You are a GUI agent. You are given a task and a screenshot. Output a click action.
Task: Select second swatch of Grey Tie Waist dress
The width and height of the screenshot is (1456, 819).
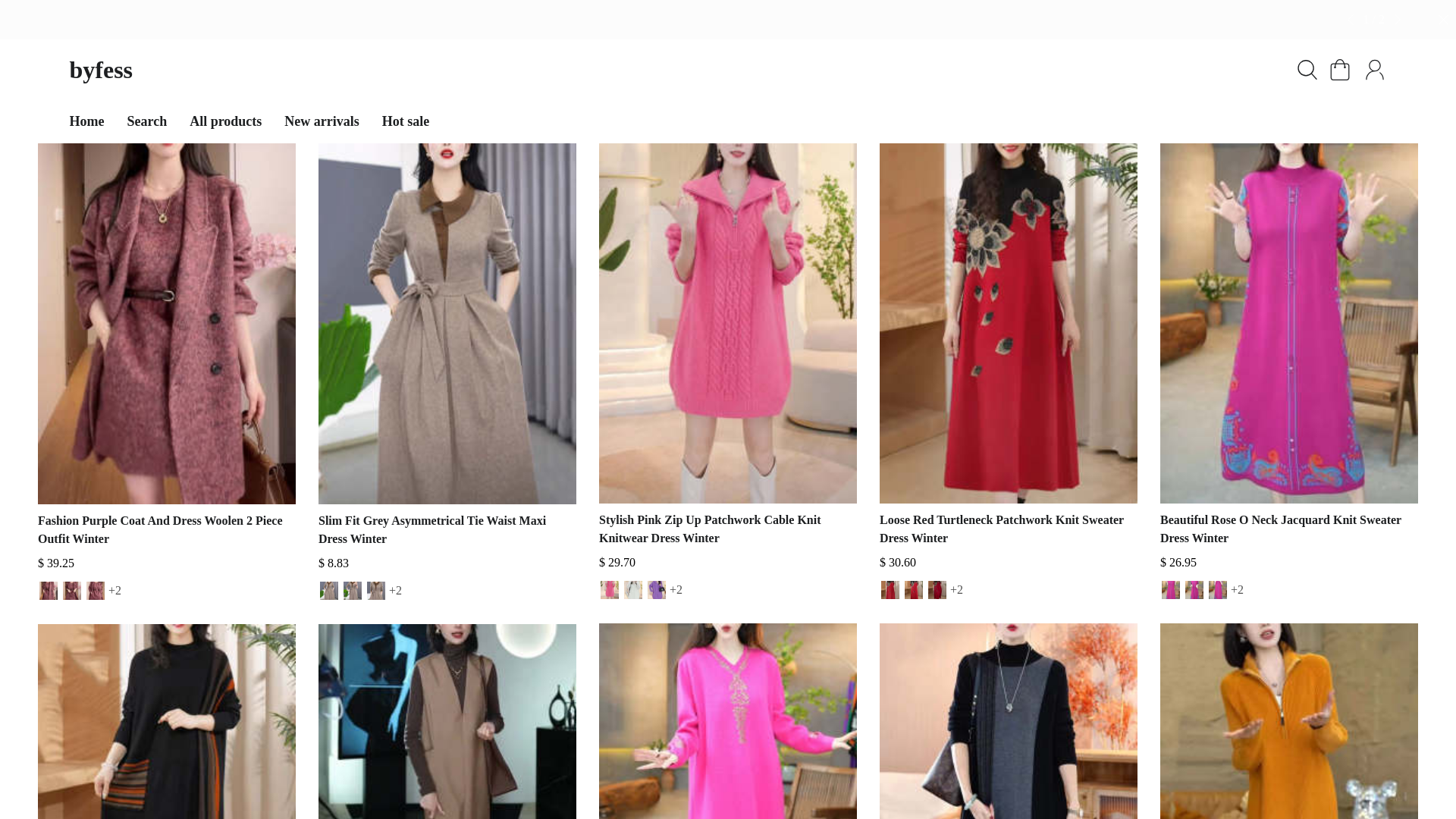coord(353,591)
